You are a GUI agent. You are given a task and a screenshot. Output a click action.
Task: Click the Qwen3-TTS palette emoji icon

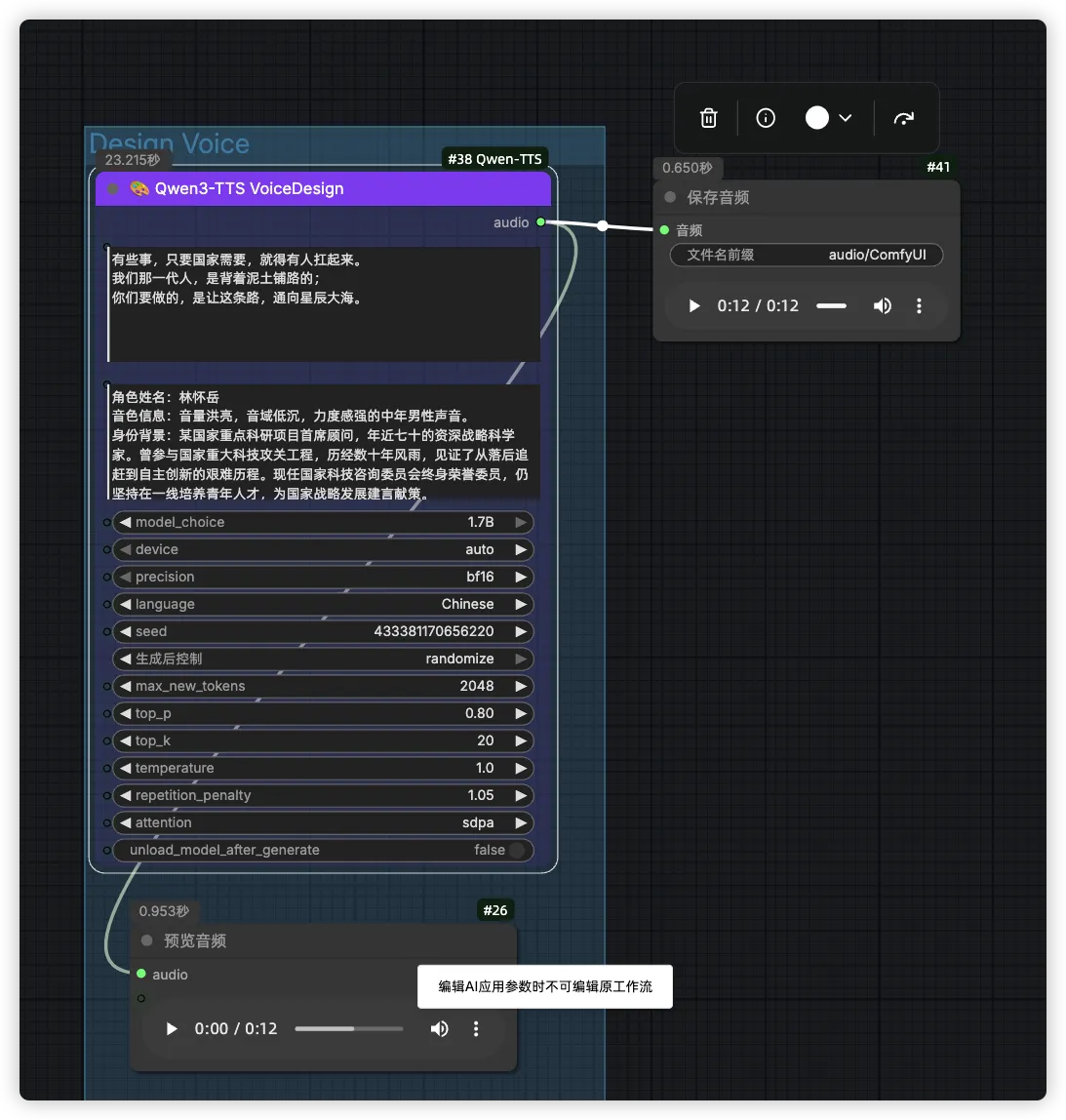[139, 188]
